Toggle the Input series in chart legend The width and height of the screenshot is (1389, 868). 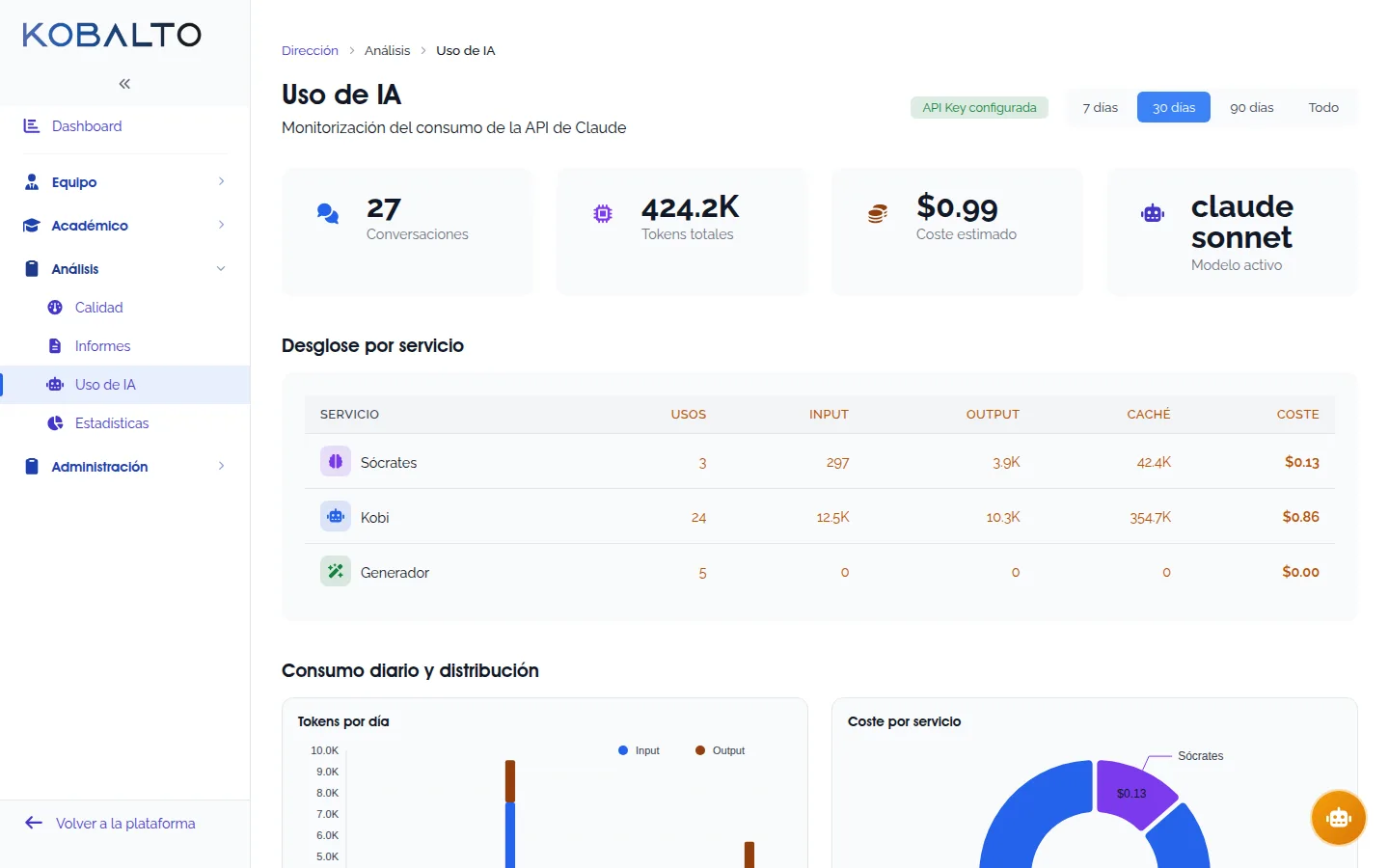pyautogui.click(x=639, y=750)
